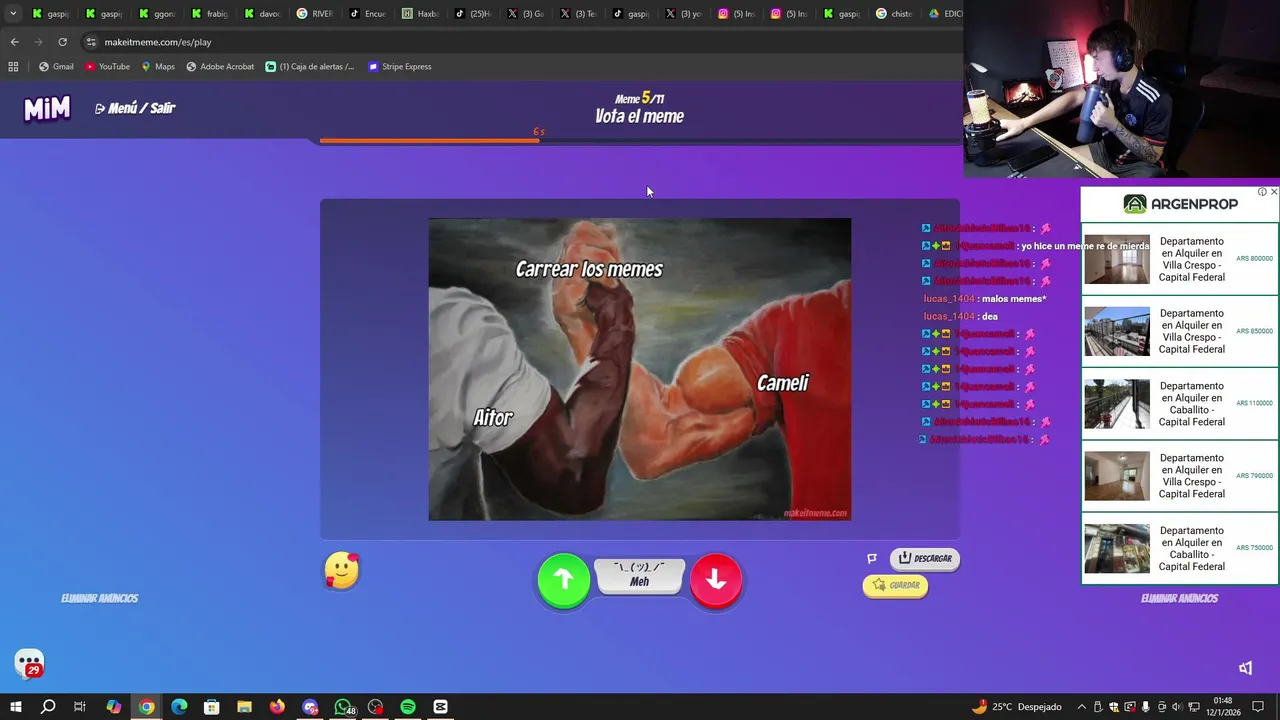Toggle the sound speaker icon
Screen dimensions: 1280x720
(1245, 668)
